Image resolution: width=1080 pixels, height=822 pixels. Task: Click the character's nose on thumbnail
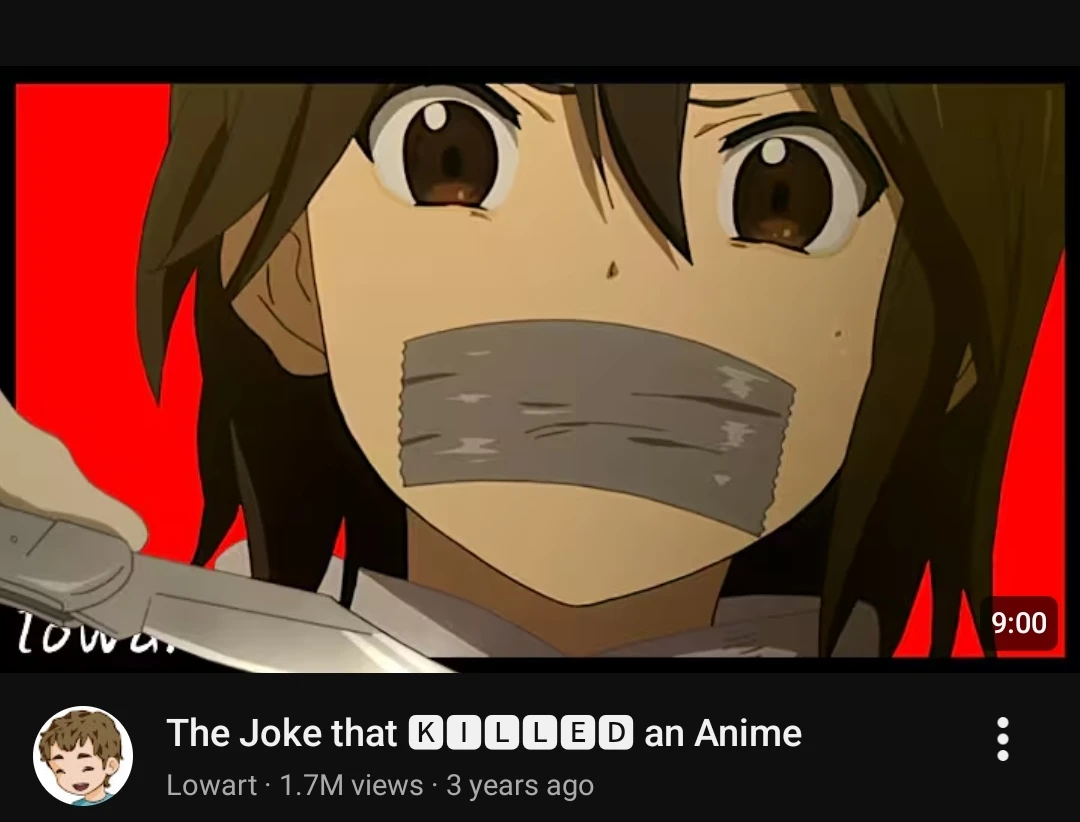[x=612, y=269]
